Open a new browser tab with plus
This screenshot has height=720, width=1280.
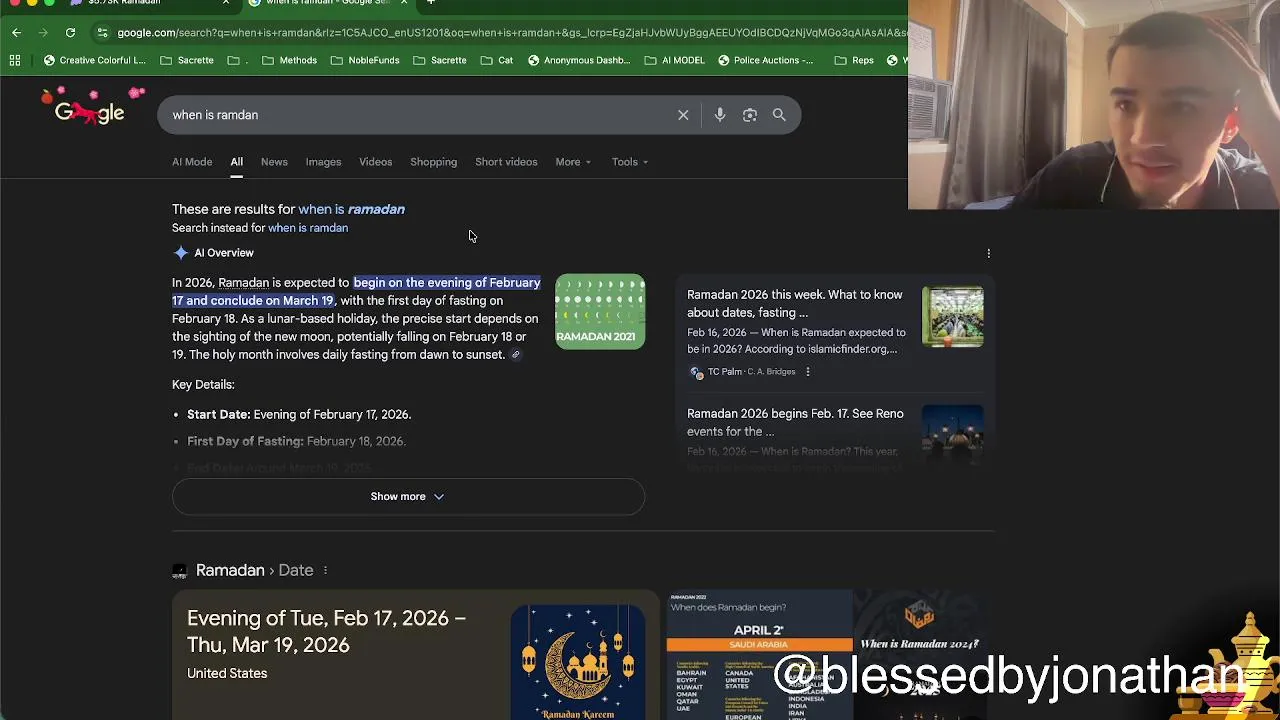[x=430, y=3]
